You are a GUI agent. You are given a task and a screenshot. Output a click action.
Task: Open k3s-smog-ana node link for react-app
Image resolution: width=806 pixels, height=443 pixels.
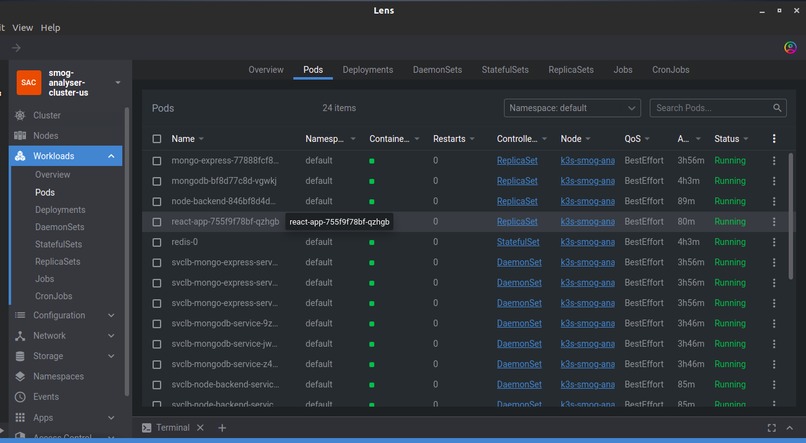[x=588, y=222]
